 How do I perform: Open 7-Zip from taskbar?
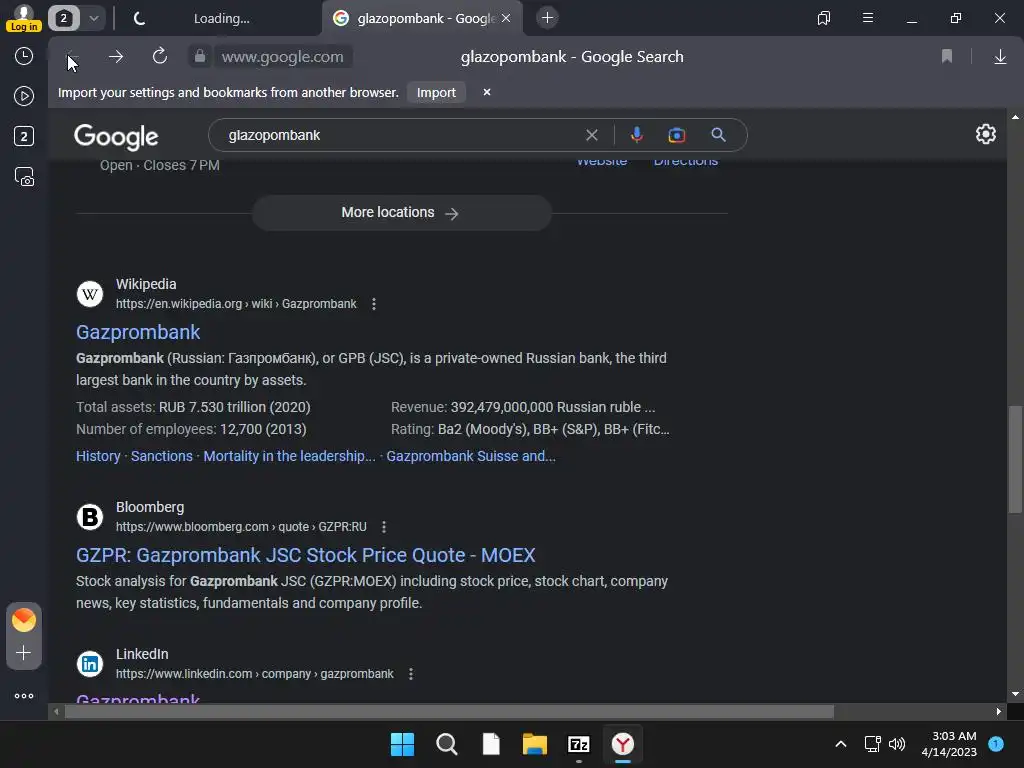579,744
